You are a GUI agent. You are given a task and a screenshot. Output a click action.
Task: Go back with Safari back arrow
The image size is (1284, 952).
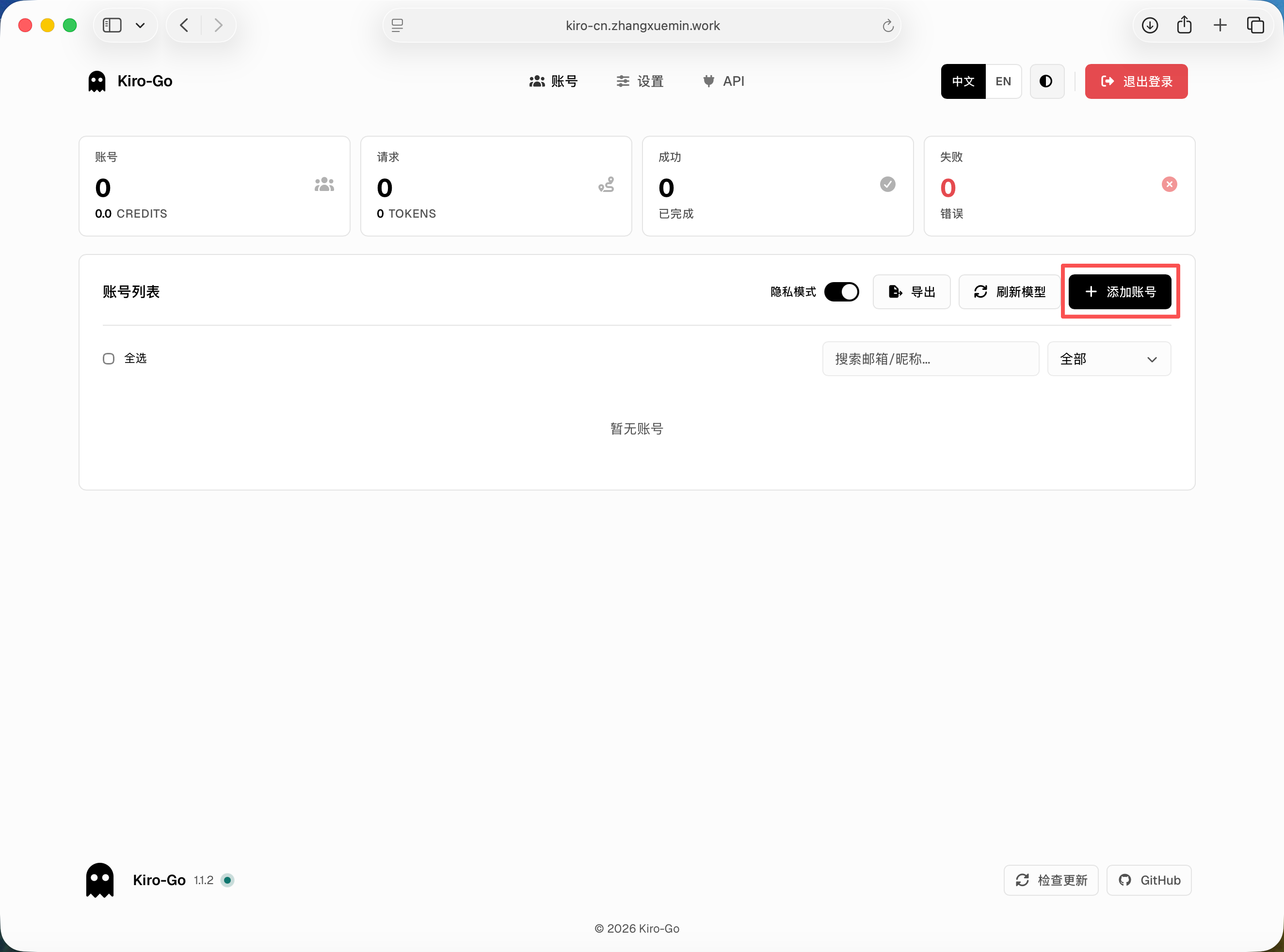pyautogui.click(x=184, y=25)
